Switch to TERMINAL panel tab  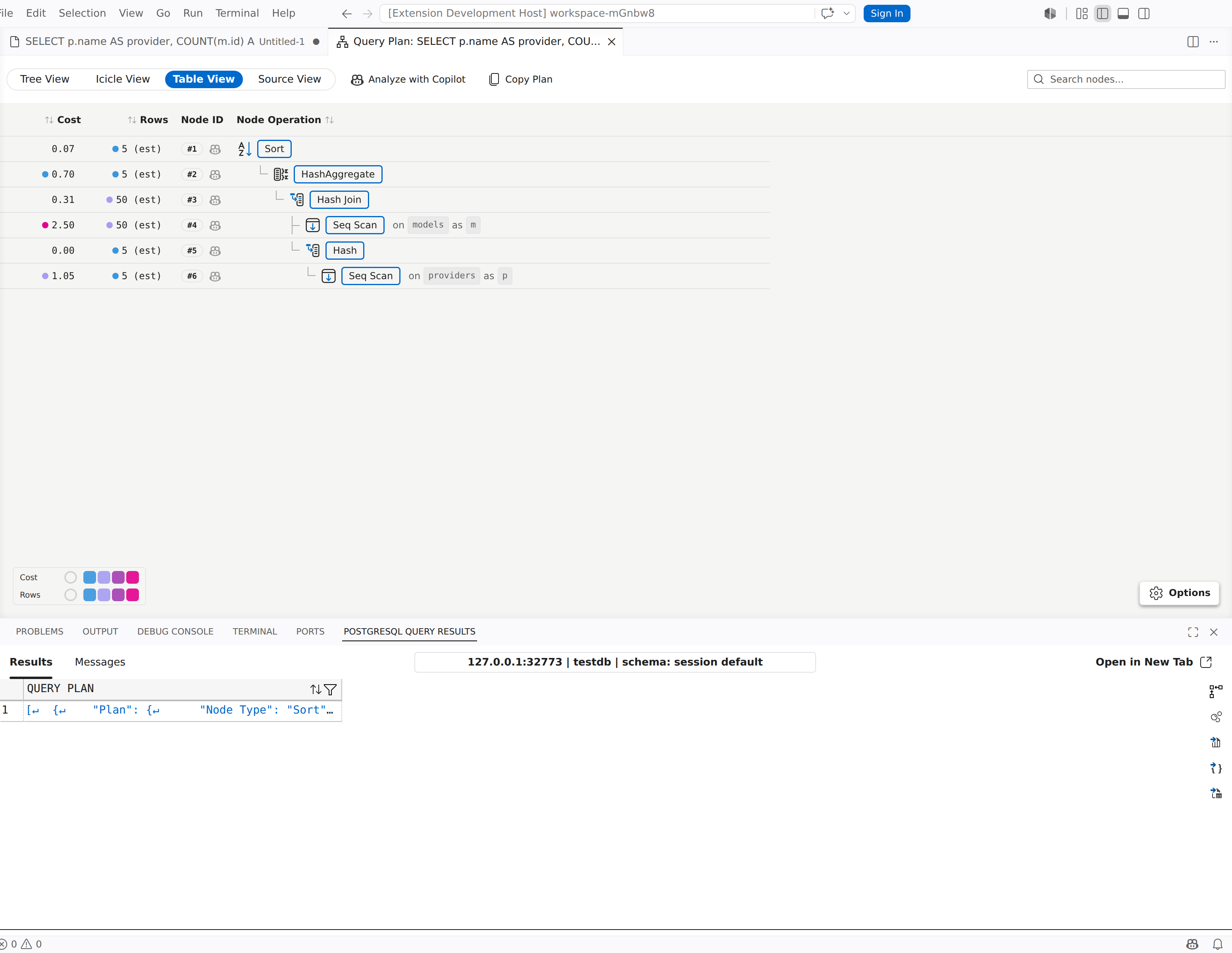pos(255,631)
